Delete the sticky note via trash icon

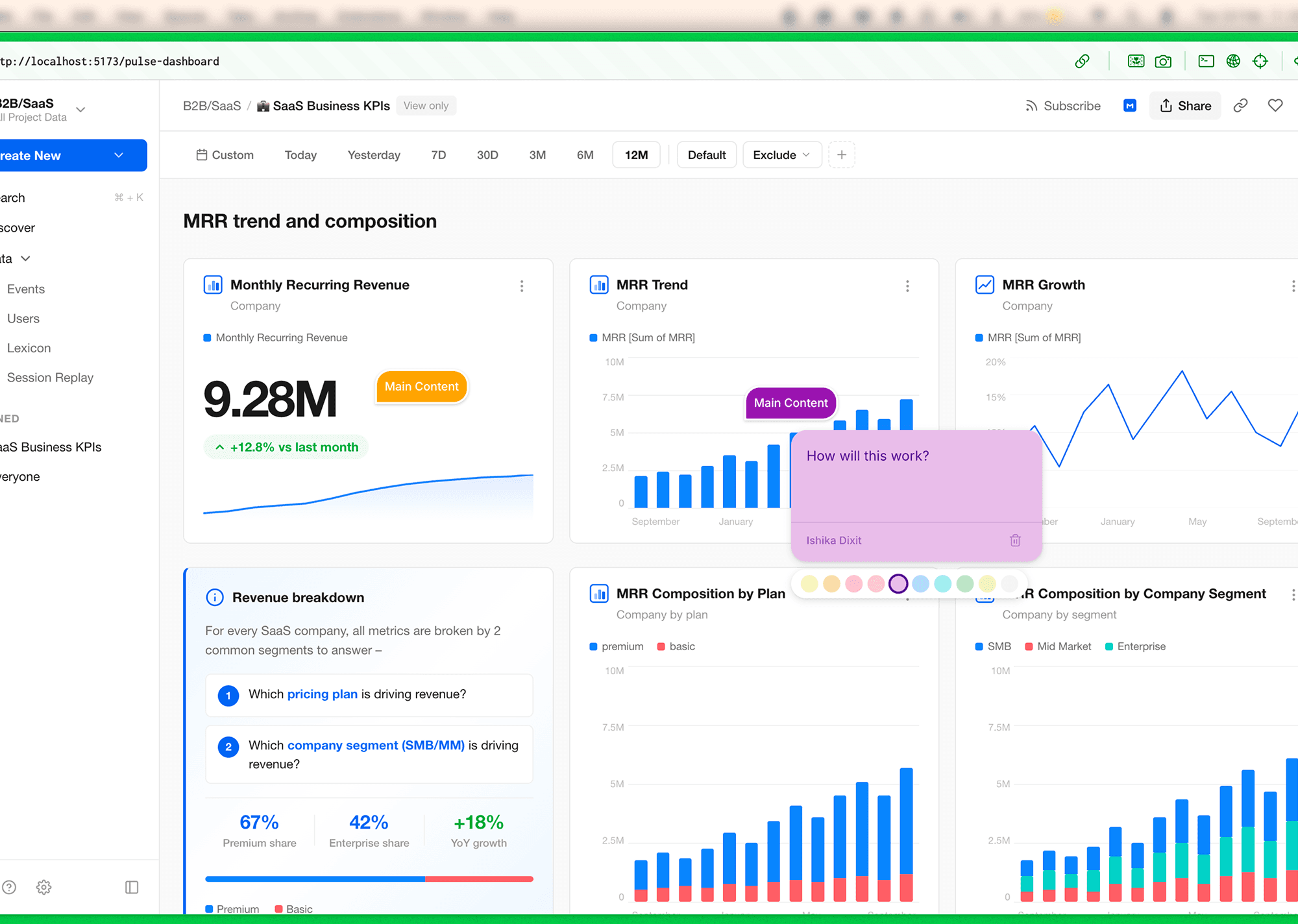coord(1015,541)
